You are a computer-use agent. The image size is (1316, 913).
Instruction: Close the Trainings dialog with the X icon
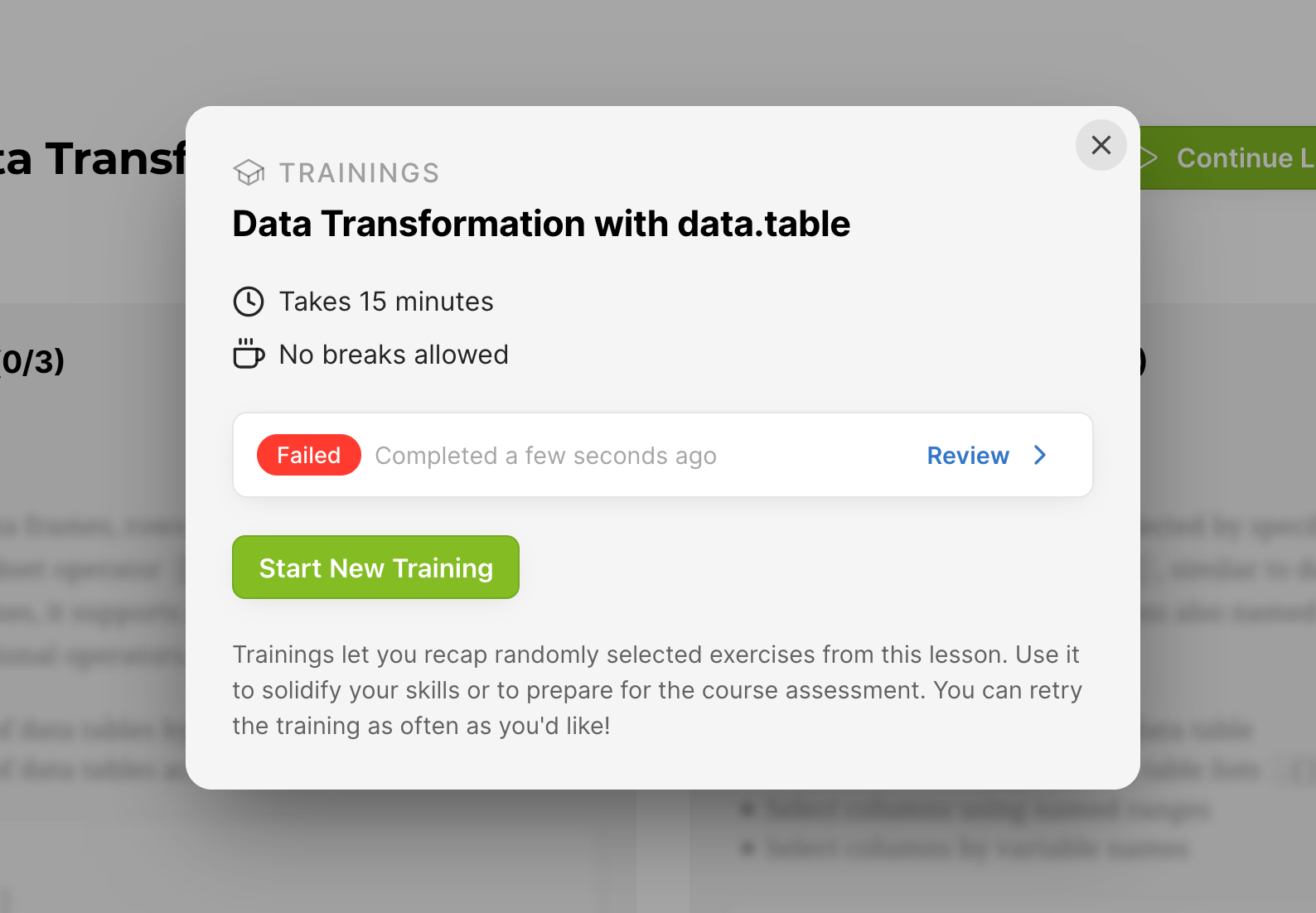pyautogui.click(x=1101, y=145)
